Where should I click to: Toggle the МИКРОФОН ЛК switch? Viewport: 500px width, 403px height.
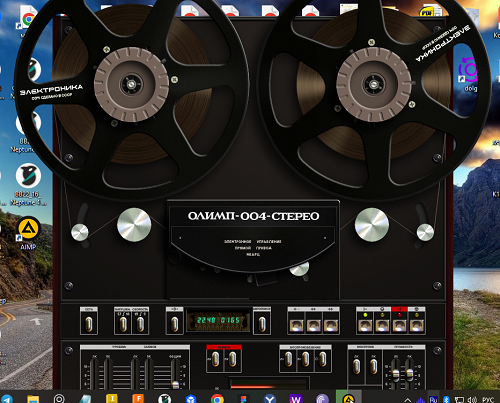click(357, 366)
